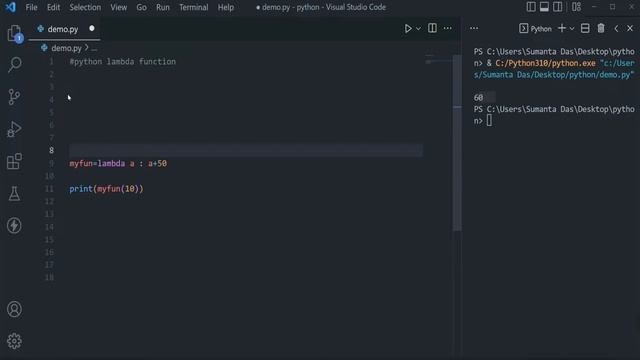Kill the terminal with trash icon
The width and height of the screenshot is (640, 360).
point(601,28)
